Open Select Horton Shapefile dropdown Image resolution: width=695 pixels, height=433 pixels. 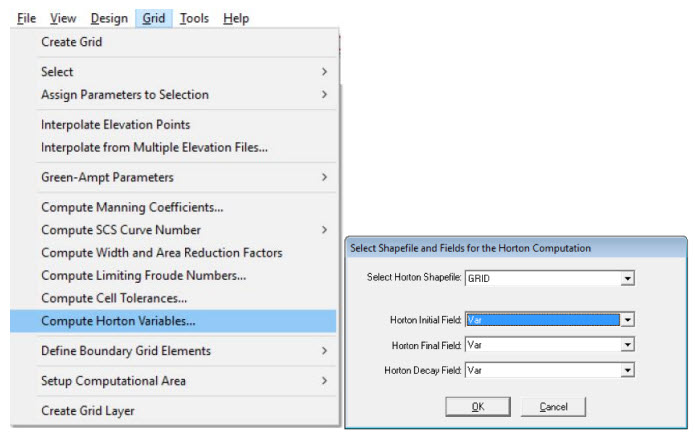pos(627,278)
